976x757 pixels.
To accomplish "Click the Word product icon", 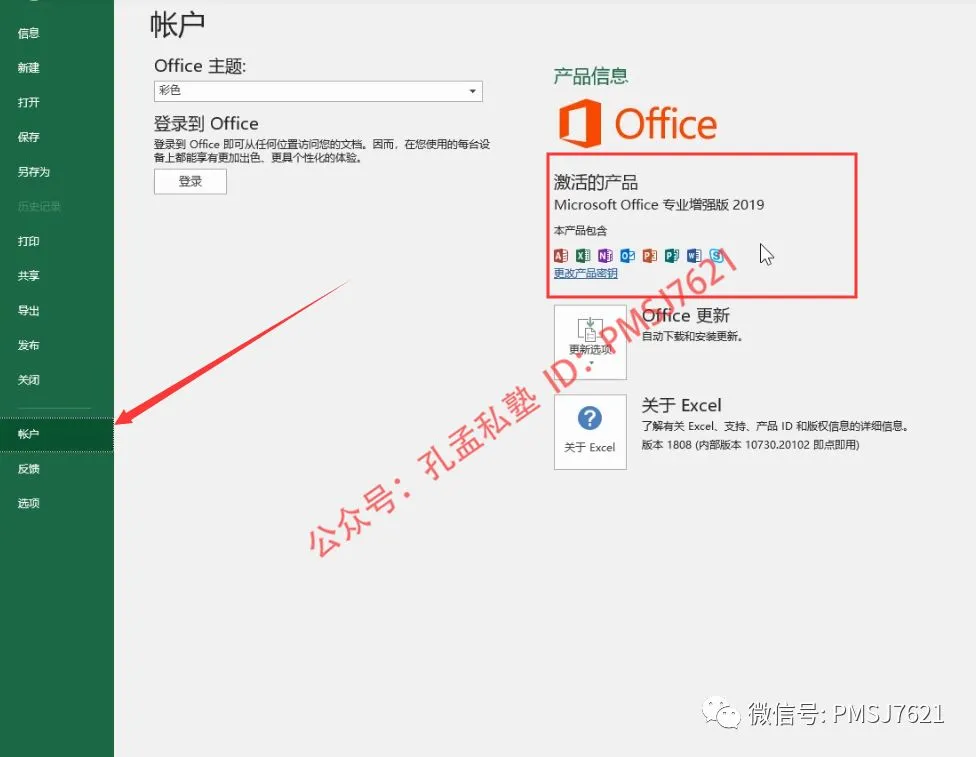I will 694,255.
